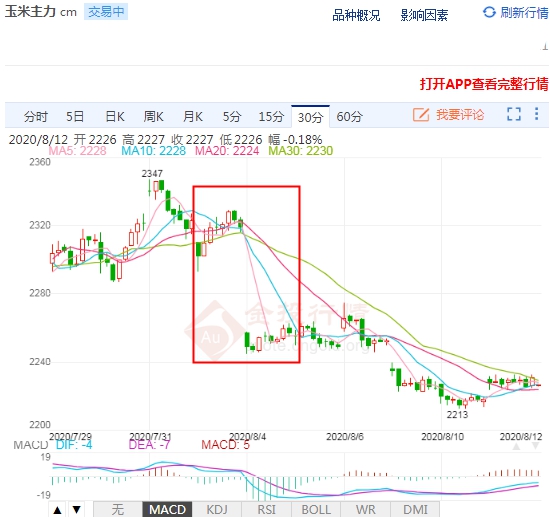Click 打开APP查看完整行情 link
Image resolution: width=550 pixels, height=517 pixels.
(484, 84)
